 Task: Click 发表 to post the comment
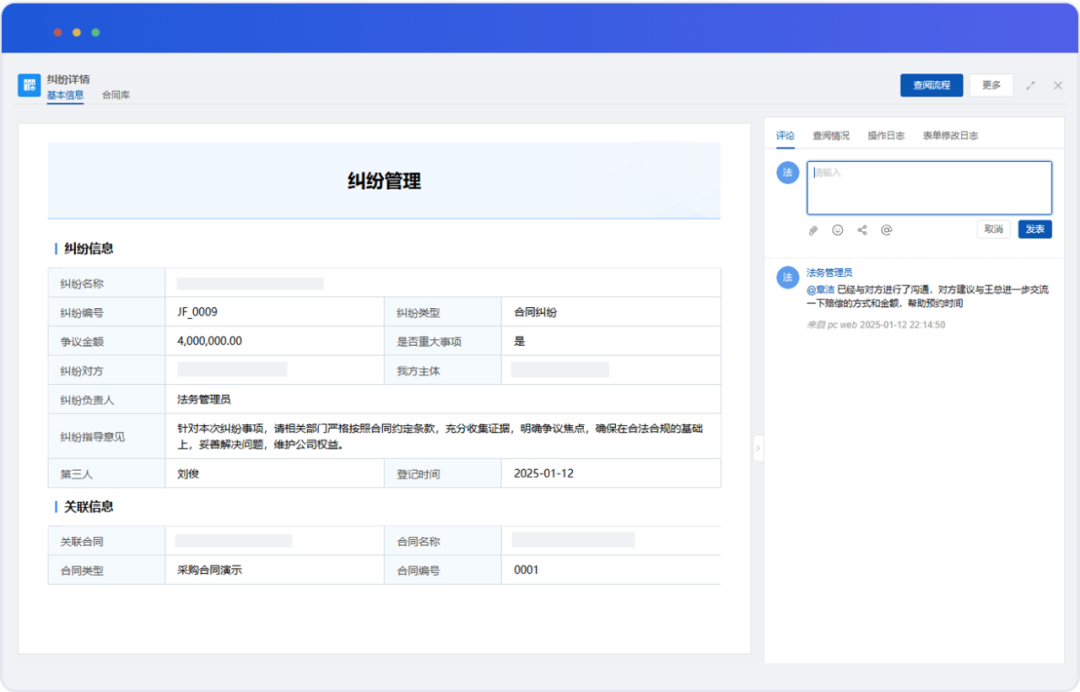tap(1035, 229)
